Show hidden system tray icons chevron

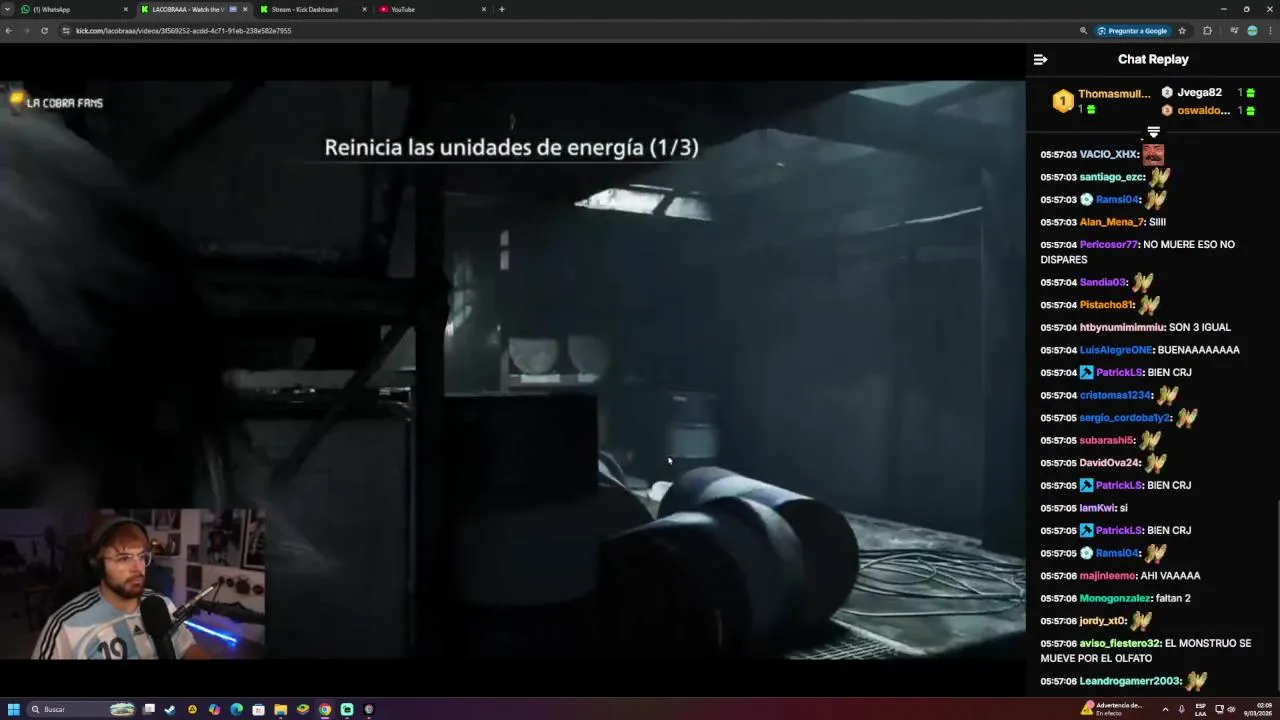(1165, 709)
